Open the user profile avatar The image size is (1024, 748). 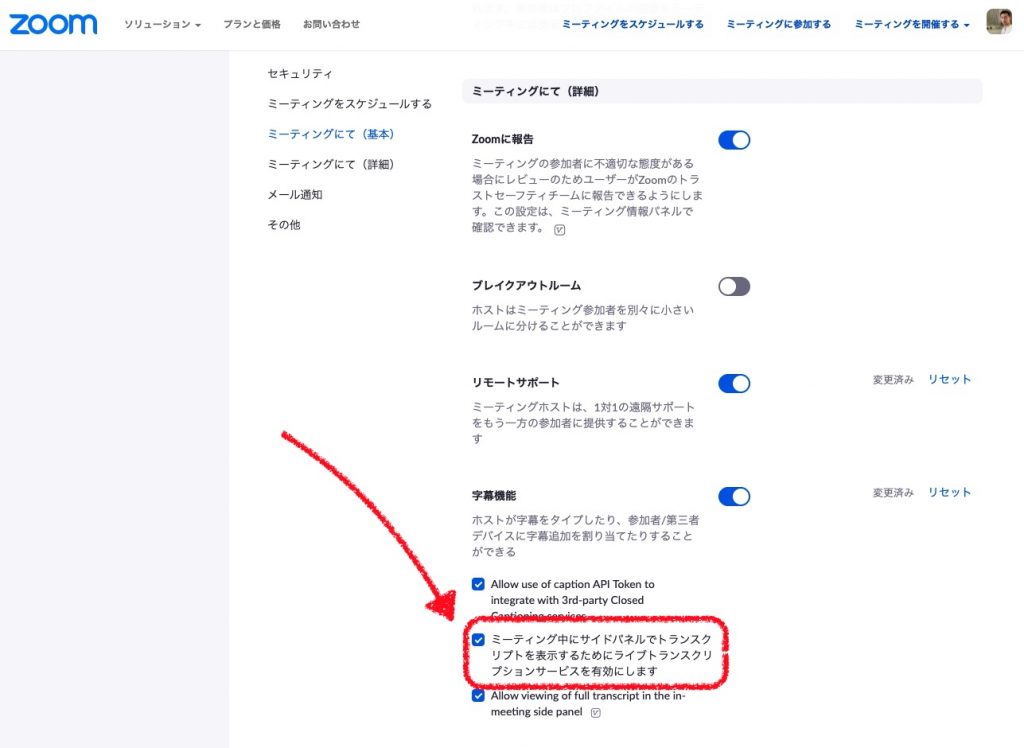998,22
